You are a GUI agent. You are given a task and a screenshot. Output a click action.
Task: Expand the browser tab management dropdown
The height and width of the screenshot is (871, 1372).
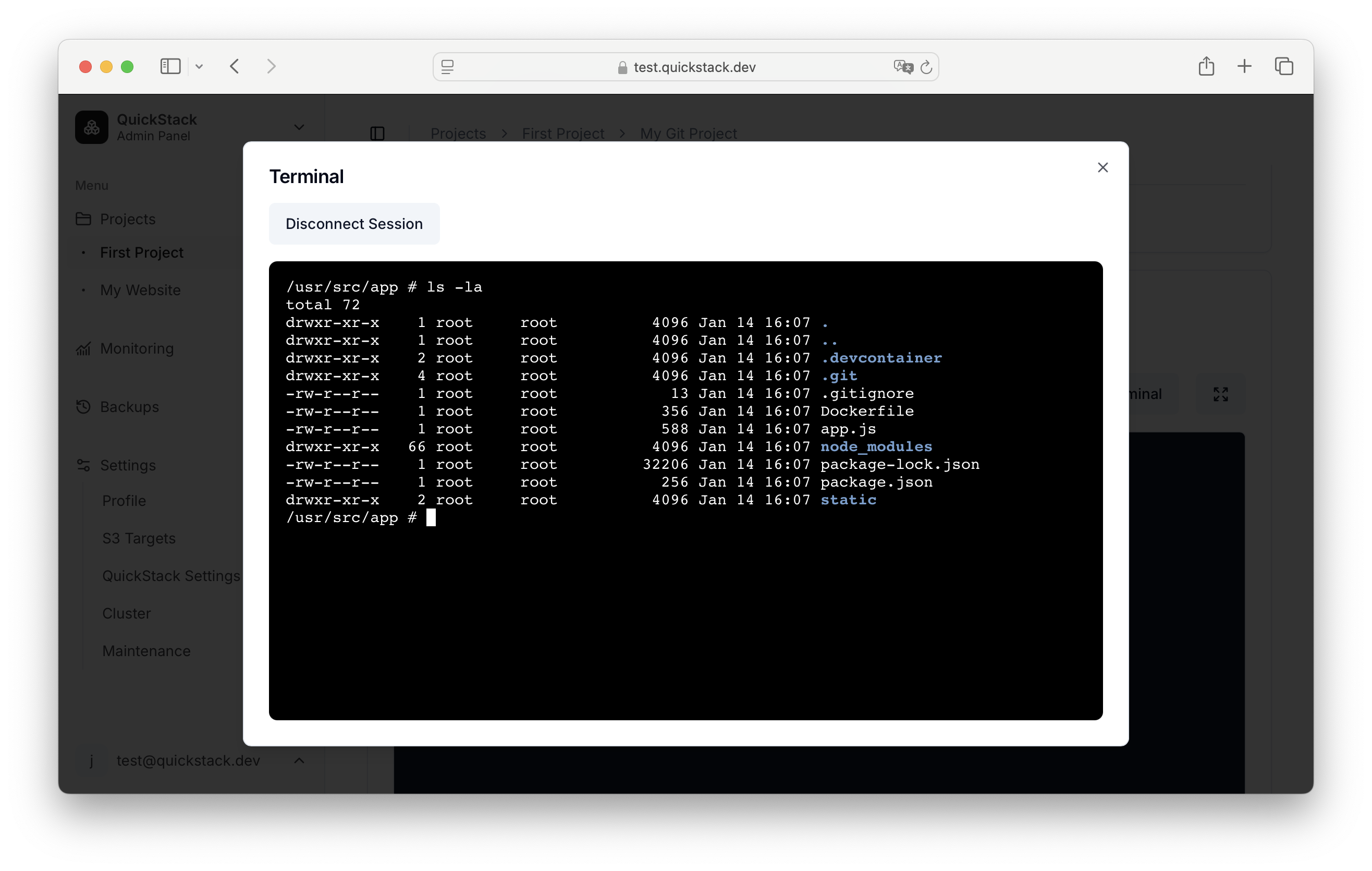[x=1283, y=66]
